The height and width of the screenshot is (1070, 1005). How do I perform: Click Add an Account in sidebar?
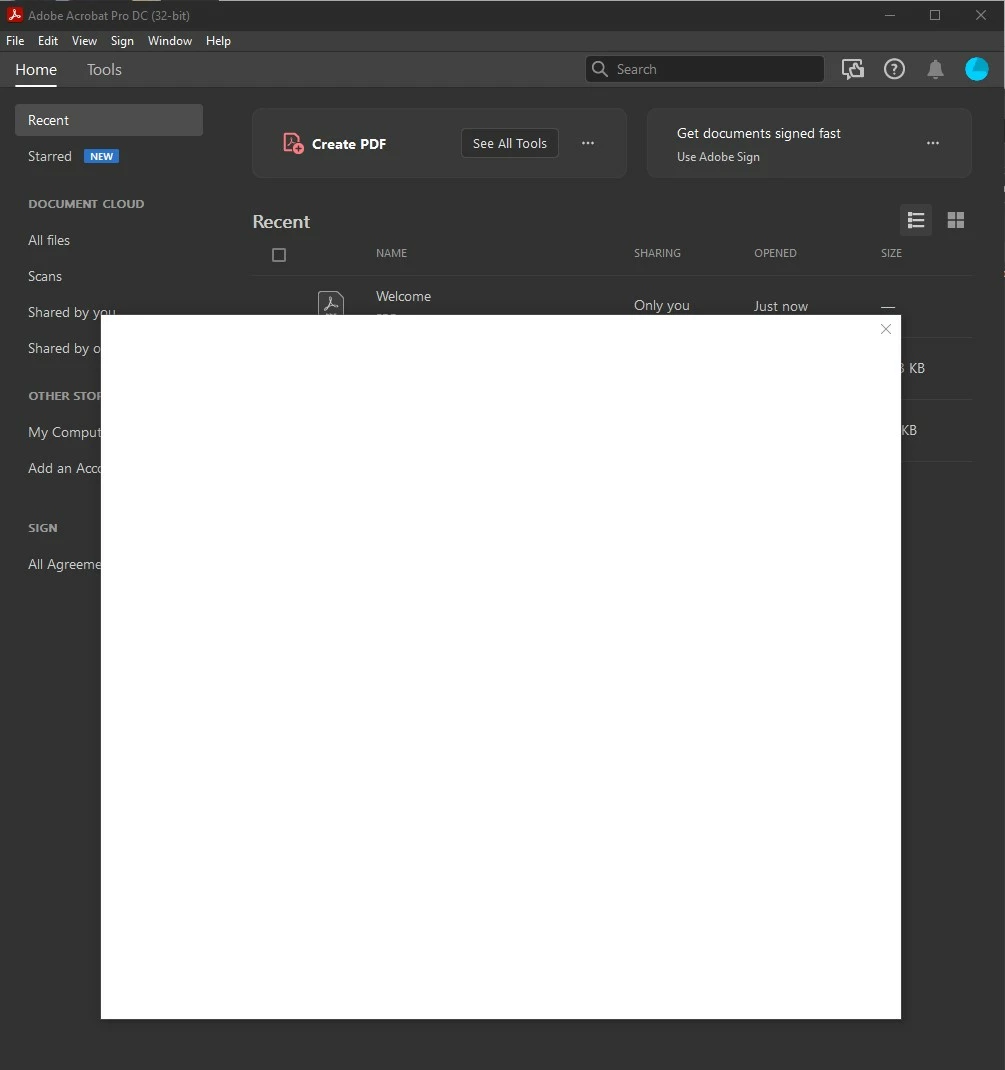[64, 468]
